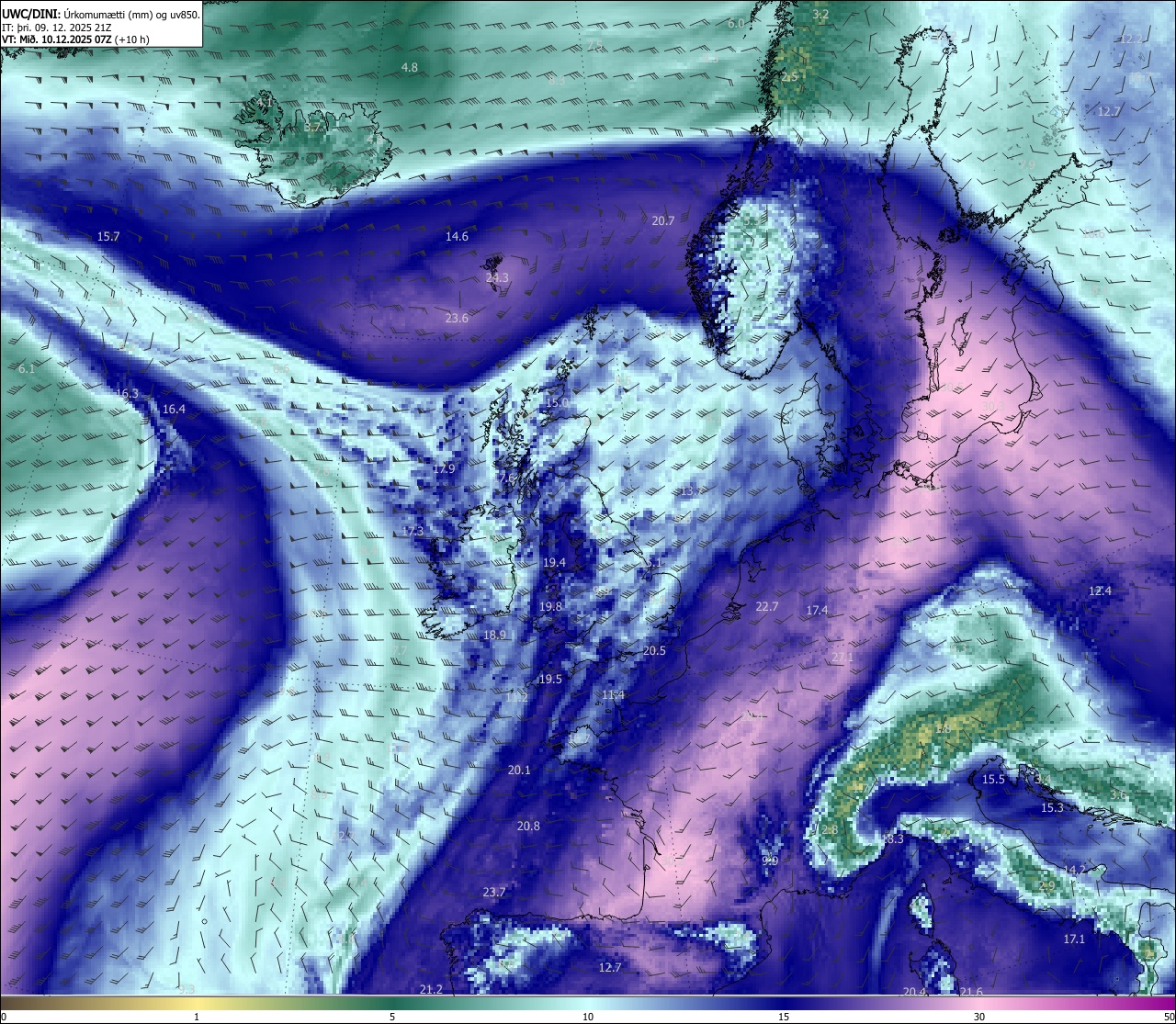Click the color scale at the 0 label
This screenshot has height=1024, width=1176.
click(4, 1017)
